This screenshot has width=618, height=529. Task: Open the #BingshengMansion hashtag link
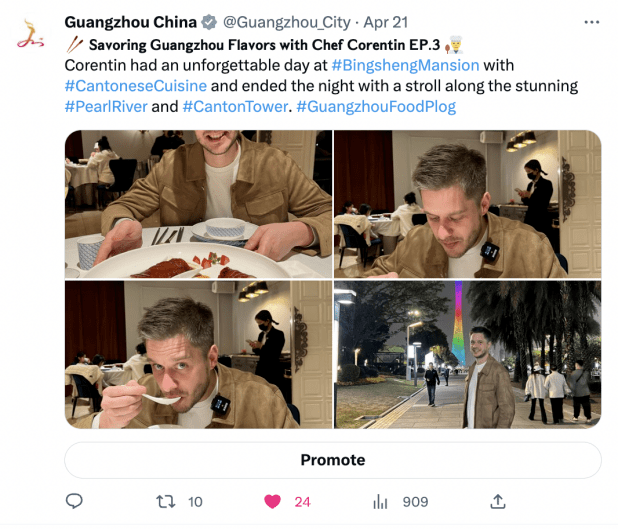click(x=405, y=65)
